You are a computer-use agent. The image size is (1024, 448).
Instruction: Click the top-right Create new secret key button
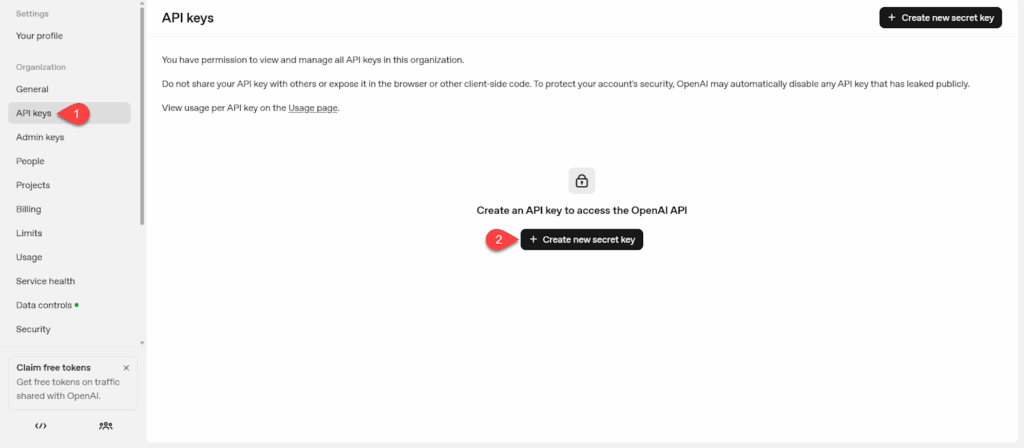click(940, 18)
